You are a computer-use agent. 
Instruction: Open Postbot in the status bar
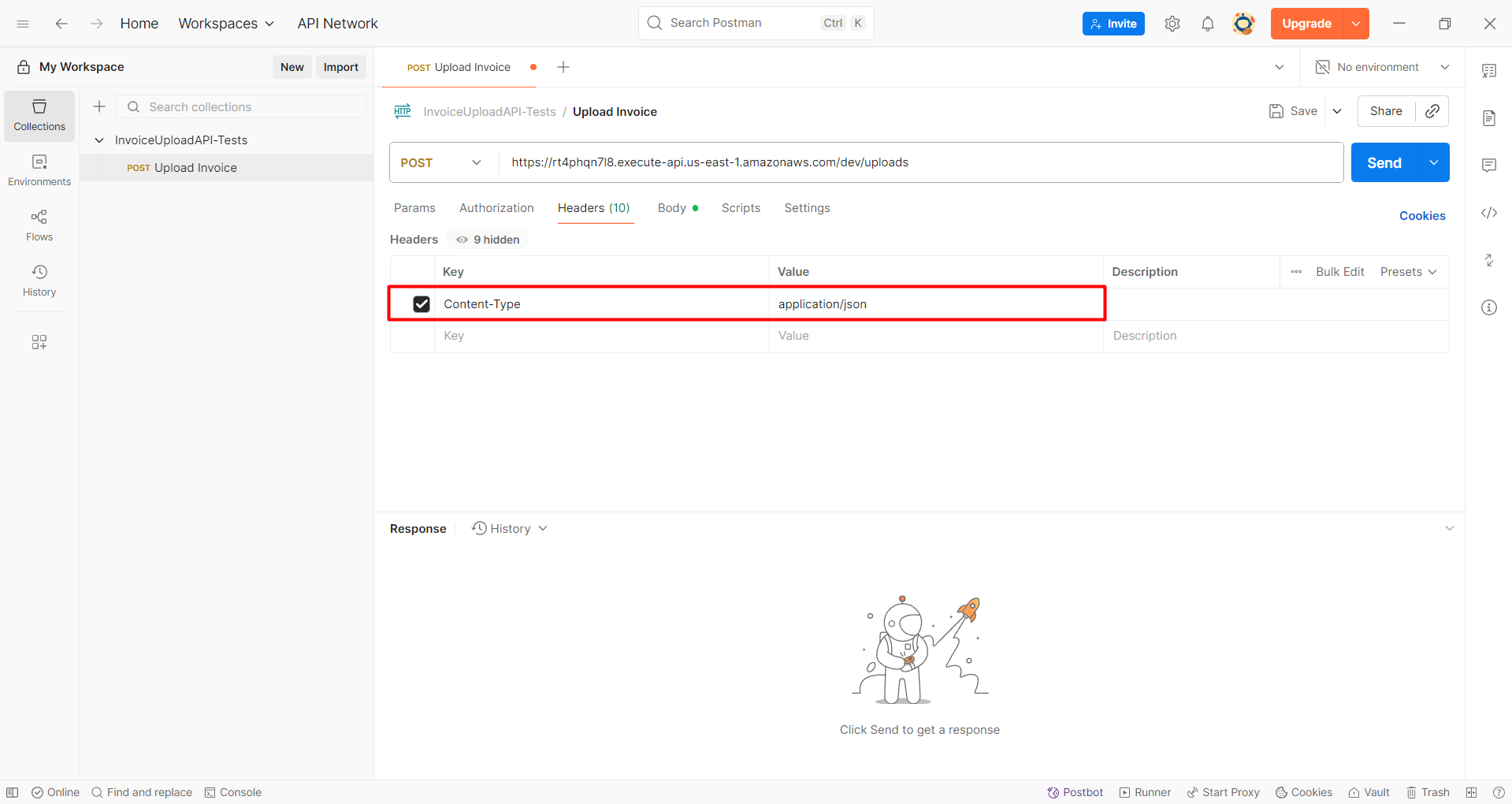pos(1075,792)
